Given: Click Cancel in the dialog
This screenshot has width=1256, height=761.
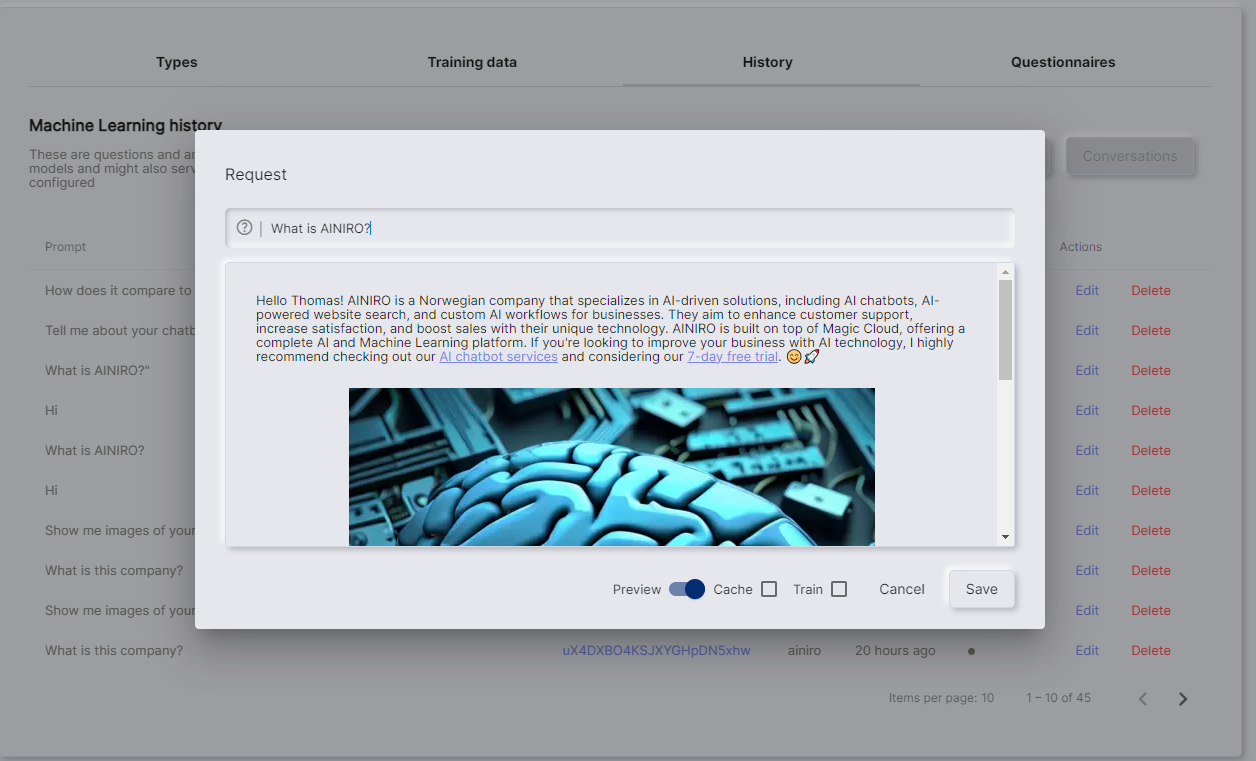Looking at the screenshot, I should [x=902, y=589].
